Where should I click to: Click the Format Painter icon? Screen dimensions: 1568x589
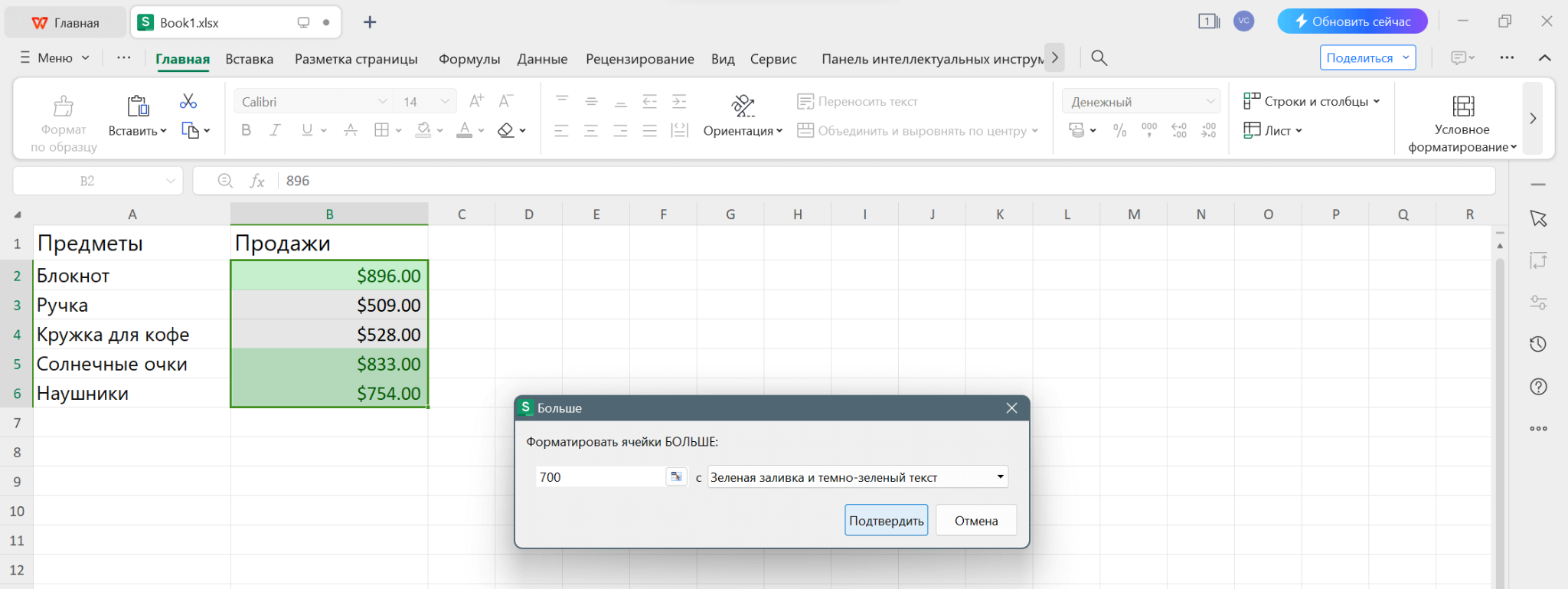coord(64,106)
